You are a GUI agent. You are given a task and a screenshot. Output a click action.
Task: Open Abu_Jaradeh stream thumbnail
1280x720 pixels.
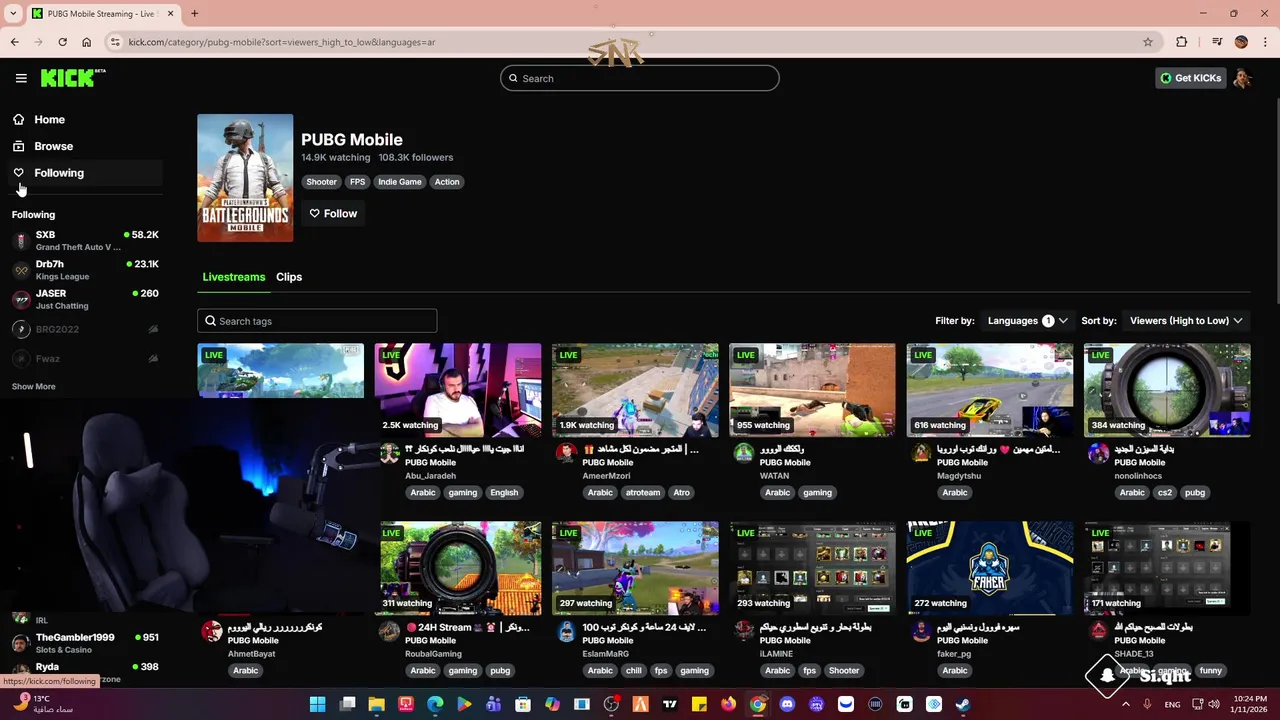(x=458, y=390)
